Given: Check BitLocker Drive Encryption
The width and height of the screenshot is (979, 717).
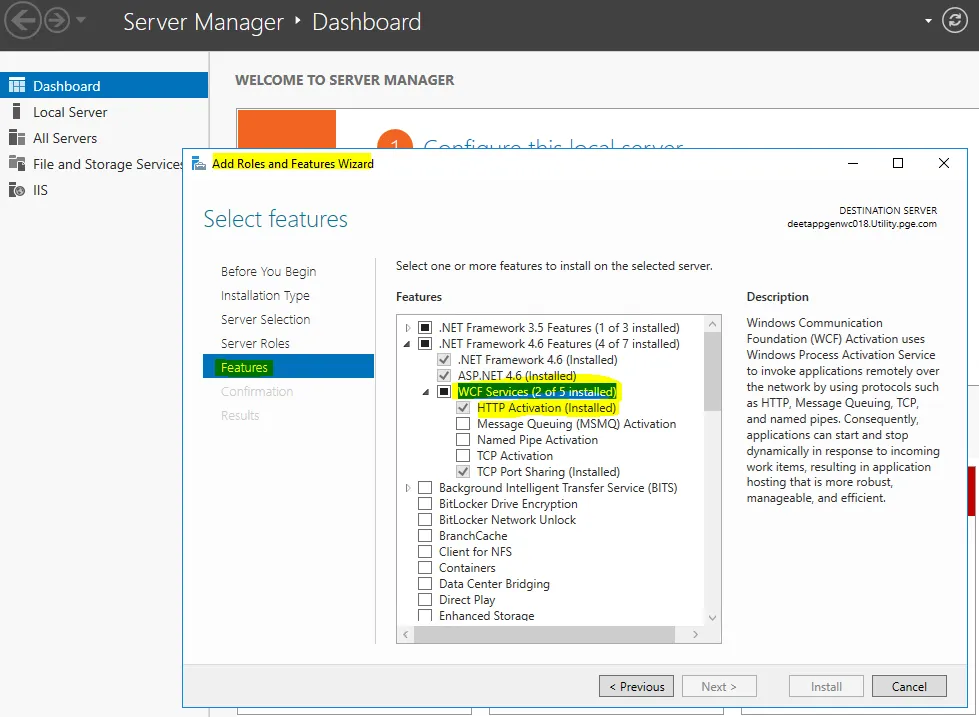Looking at the screenshot, I should [x=425, y=503].
